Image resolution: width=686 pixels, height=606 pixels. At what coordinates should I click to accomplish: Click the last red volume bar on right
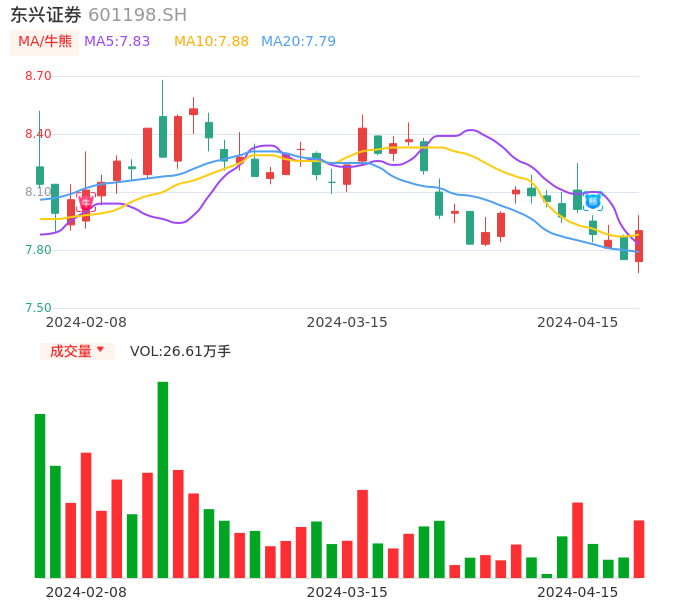[639, 548]
